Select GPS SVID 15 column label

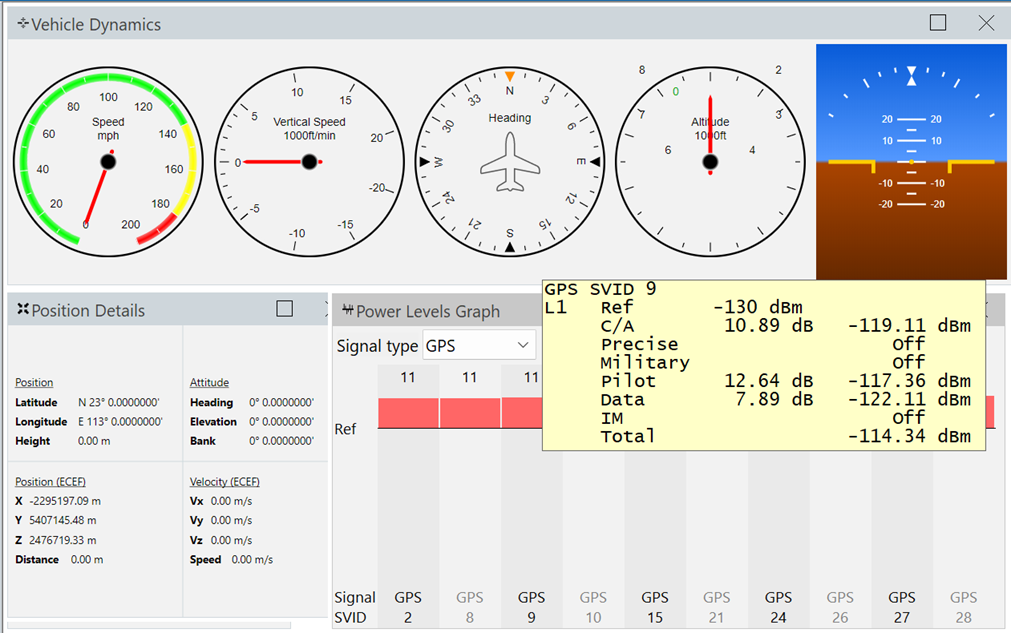tap(655, 607)
